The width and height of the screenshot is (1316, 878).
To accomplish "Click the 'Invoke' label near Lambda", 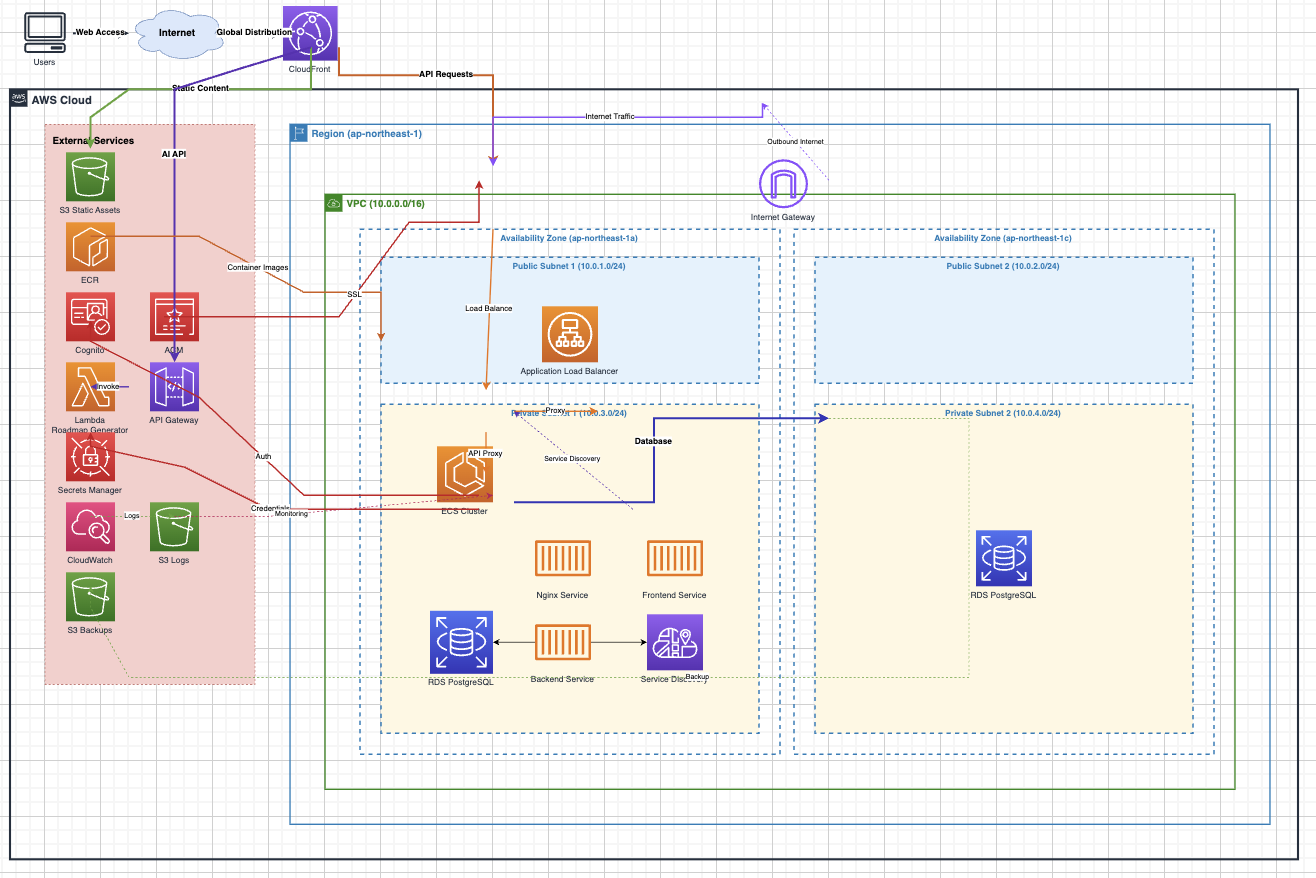I will pos(108,386).
